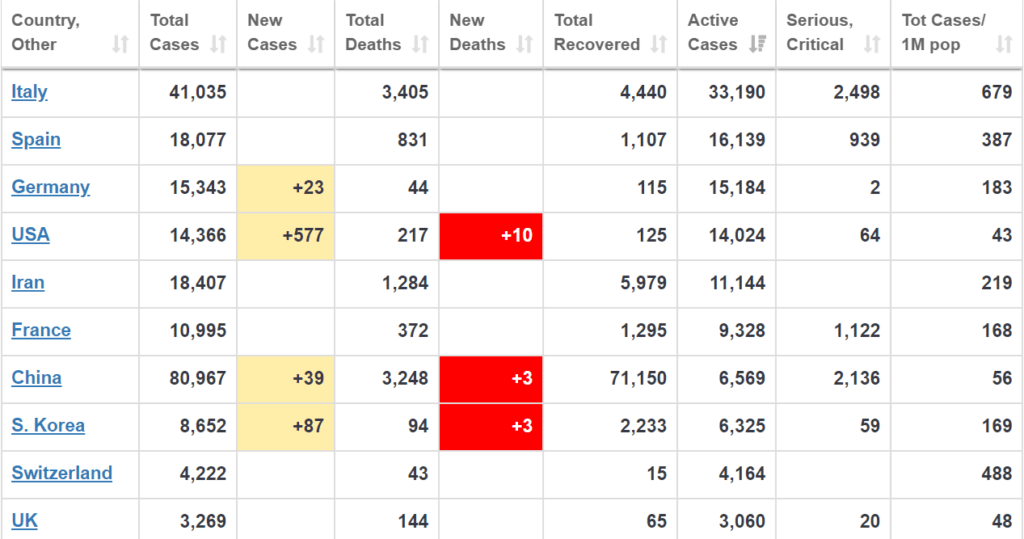Screen dimensions: 1024x539
Task: Click Total Deaths sort arrows icon
Action: point(421,44)
